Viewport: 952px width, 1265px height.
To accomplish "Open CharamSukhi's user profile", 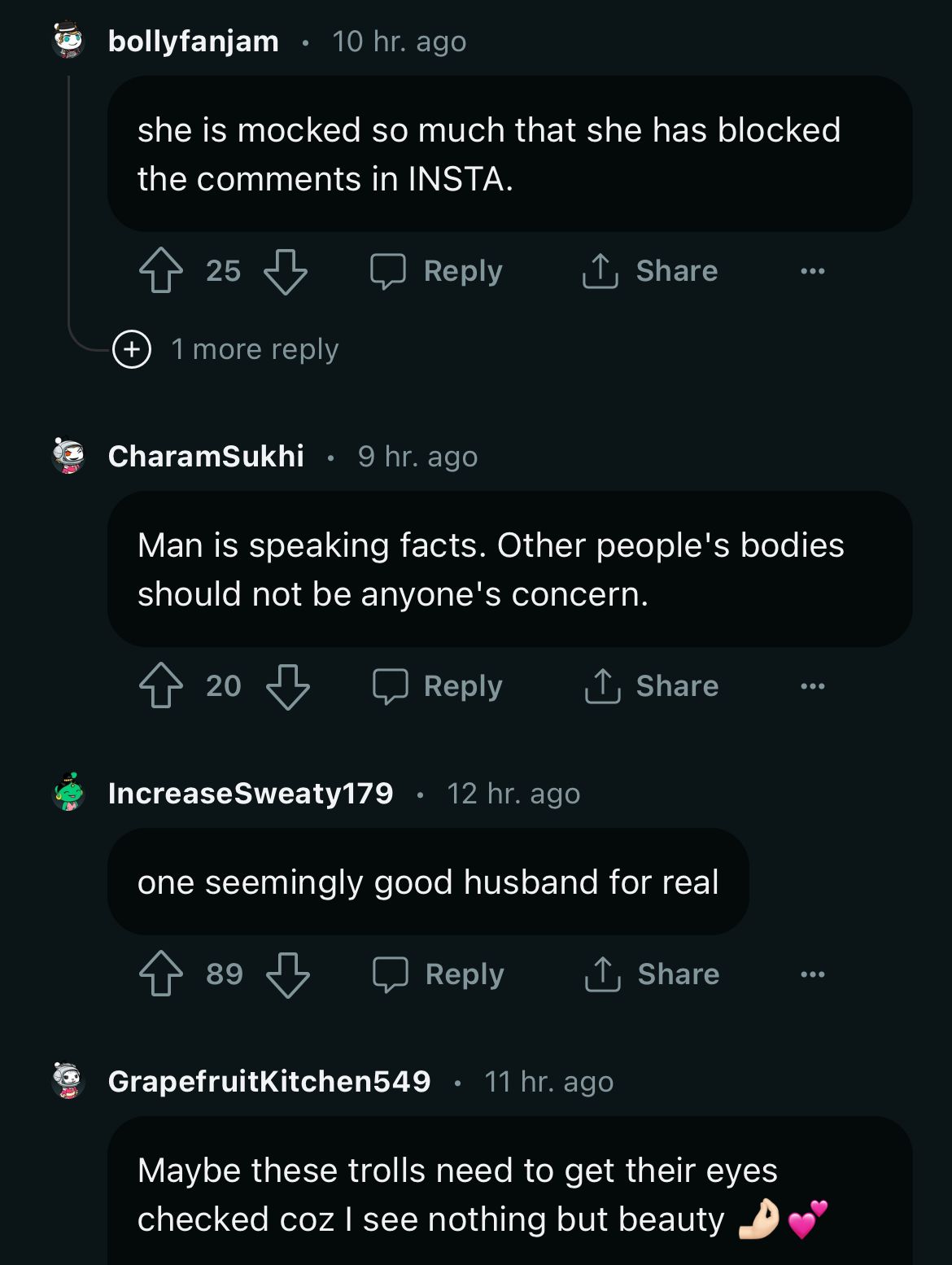I will click(x=206, y=456).
